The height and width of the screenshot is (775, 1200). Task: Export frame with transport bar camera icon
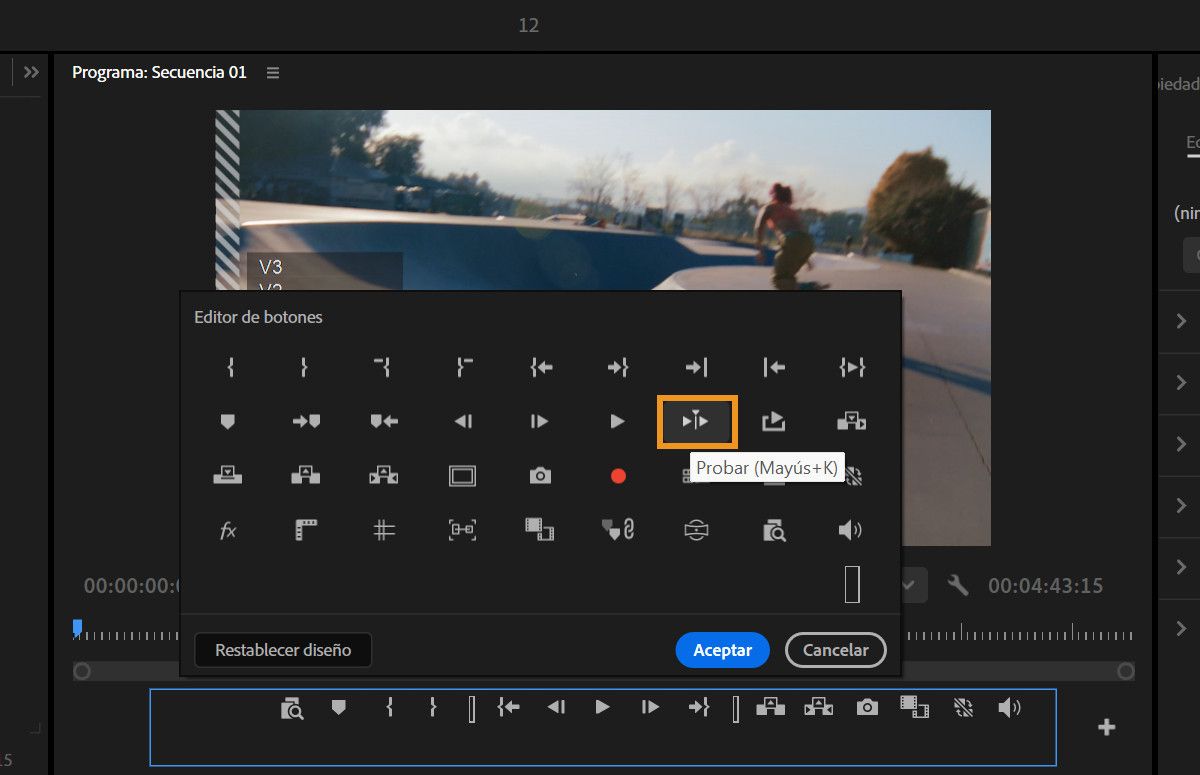click(867, 708)
